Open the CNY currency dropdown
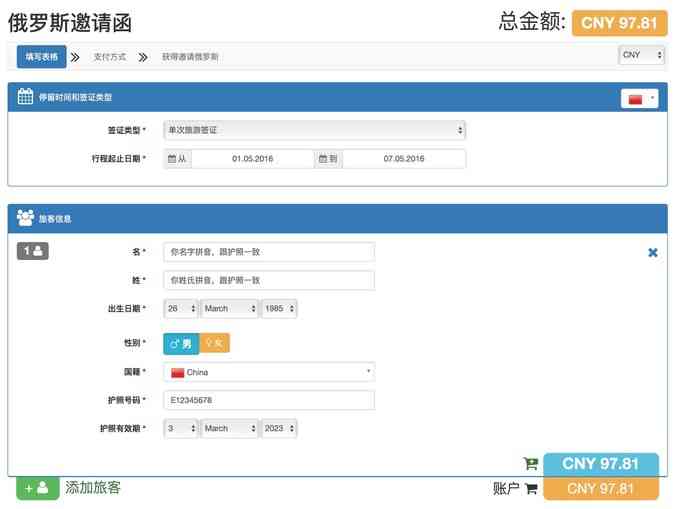Image resolution: width=680 pixels, height=509 pixels. click(641, 55)
